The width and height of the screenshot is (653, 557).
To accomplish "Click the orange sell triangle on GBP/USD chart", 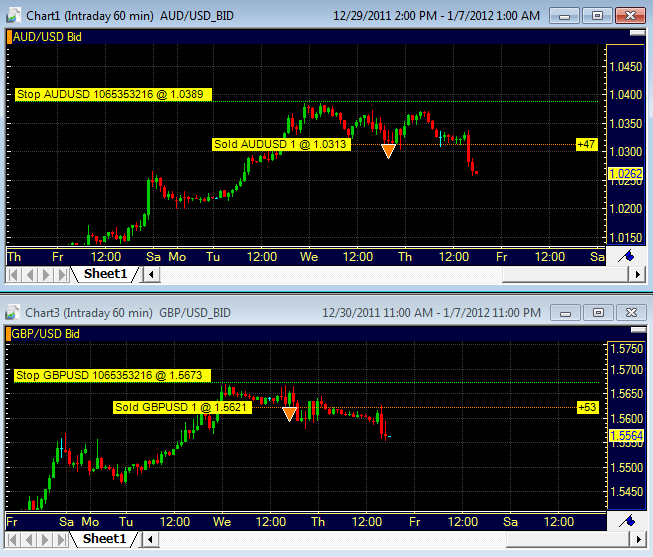I will click(x=289, y=414).
